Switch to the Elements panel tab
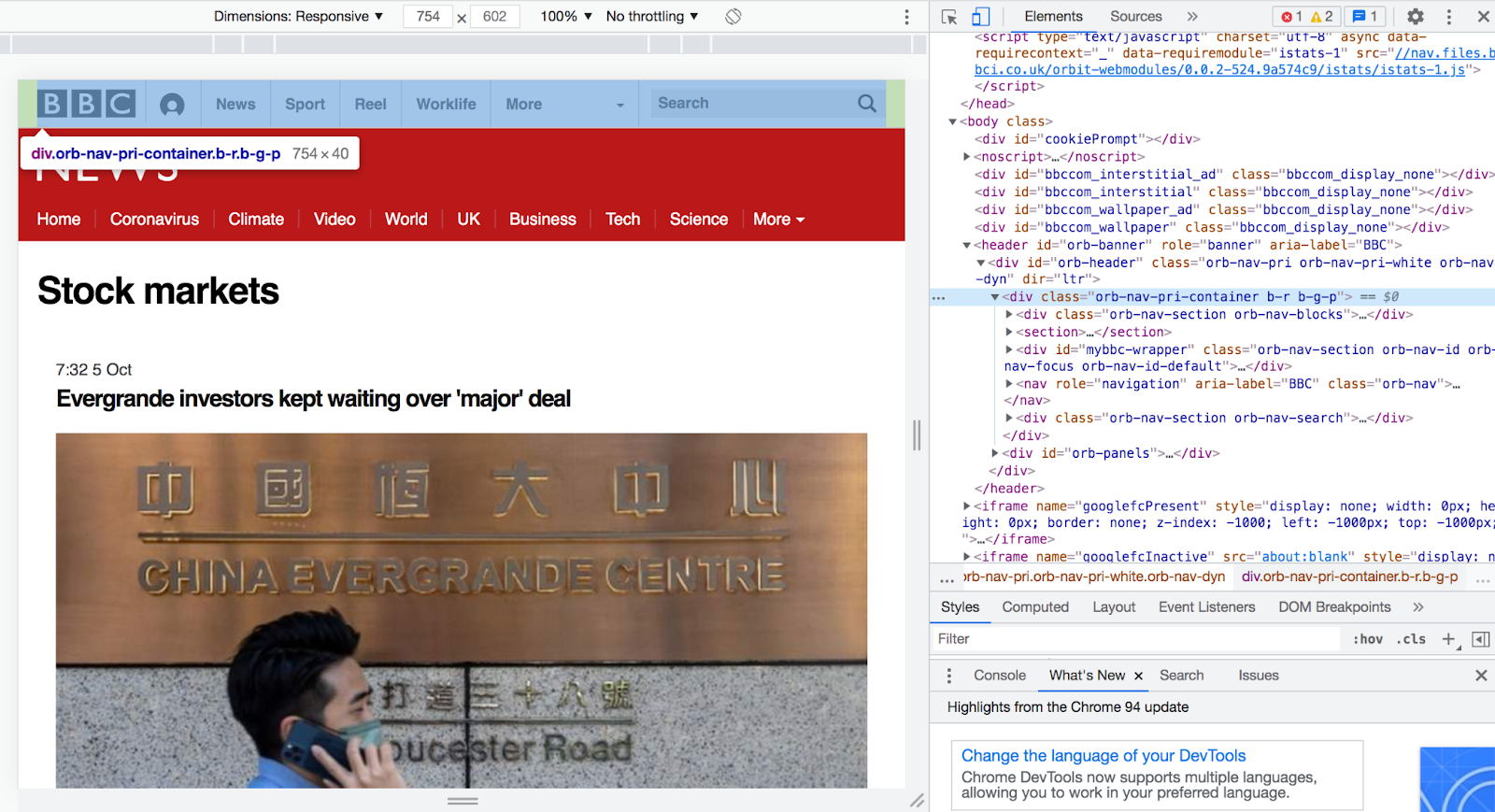 pos(1053,16)
